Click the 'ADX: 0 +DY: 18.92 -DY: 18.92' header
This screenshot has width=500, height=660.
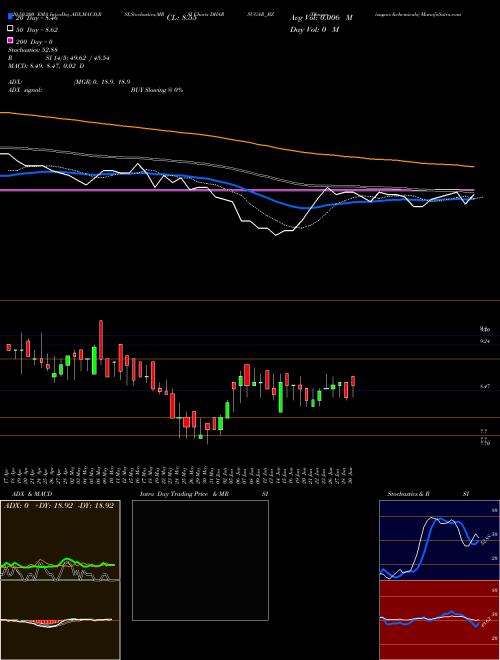click(59, 506)
